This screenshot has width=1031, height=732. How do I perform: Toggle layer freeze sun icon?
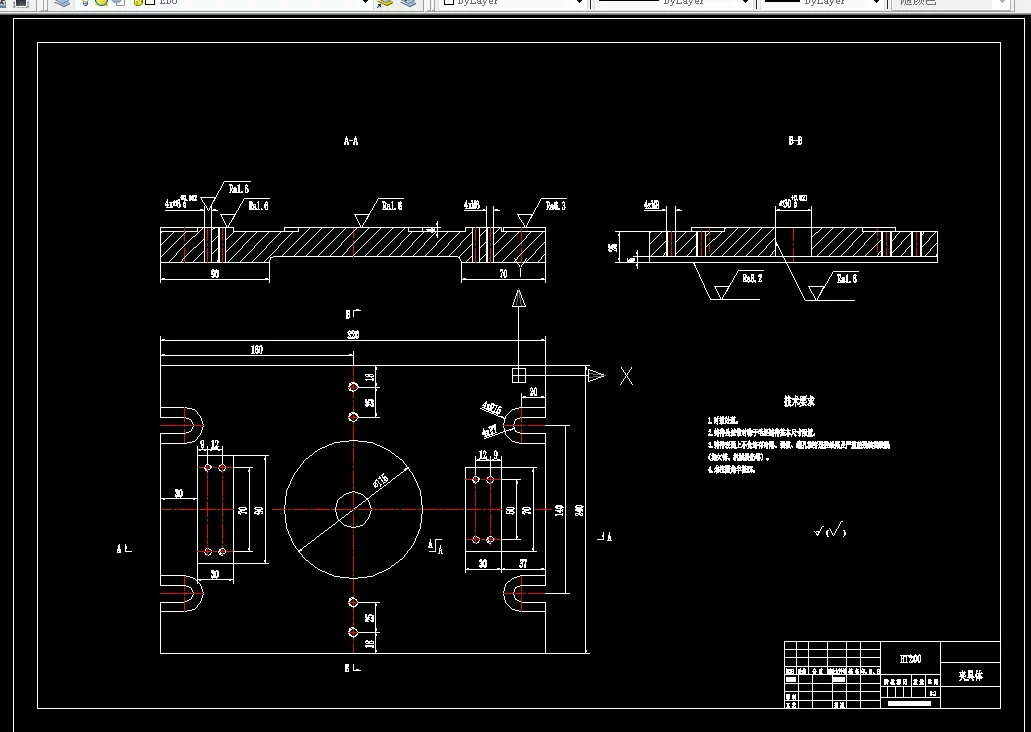[101, 3]
